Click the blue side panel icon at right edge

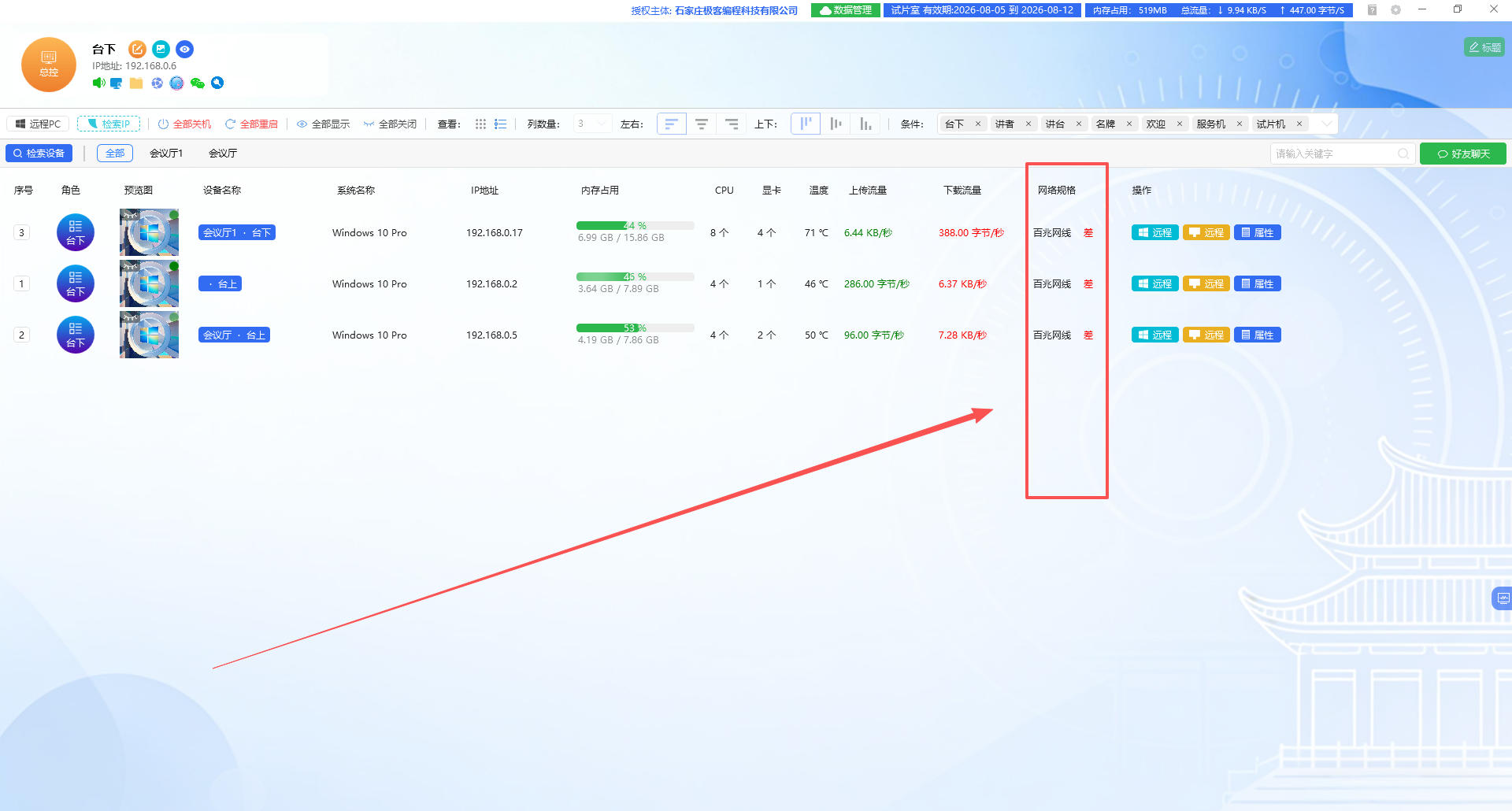click(1503, 598)
